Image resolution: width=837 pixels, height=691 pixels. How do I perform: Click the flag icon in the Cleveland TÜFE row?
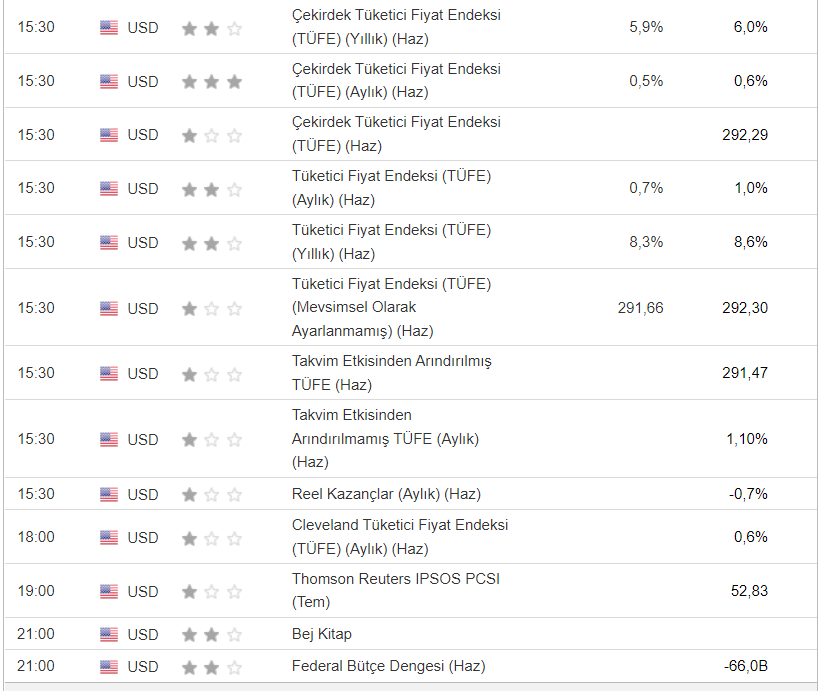coord(109,537)
